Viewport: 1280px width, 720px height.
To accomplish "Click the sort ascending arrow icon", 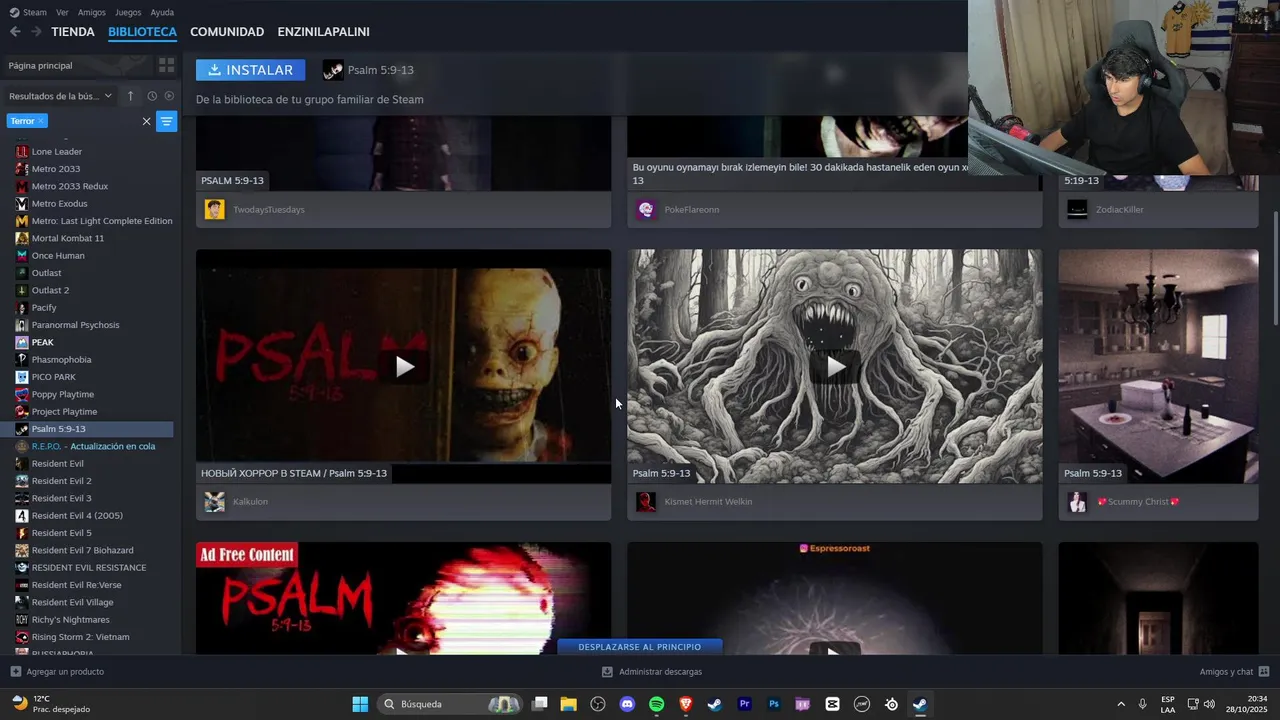I will point(131,96).
